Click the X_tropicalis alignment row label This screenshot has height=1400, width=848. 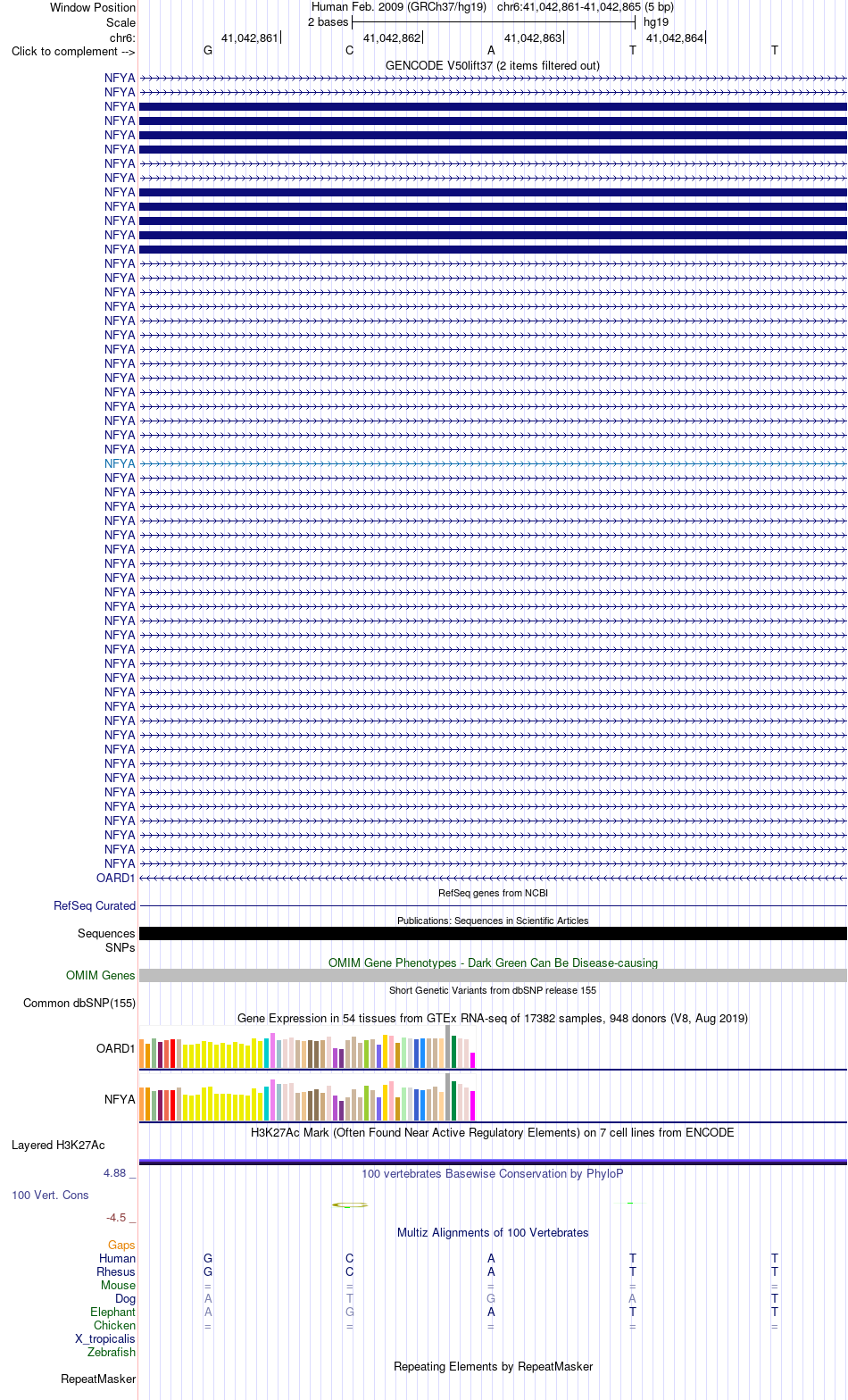[105, 1338]
